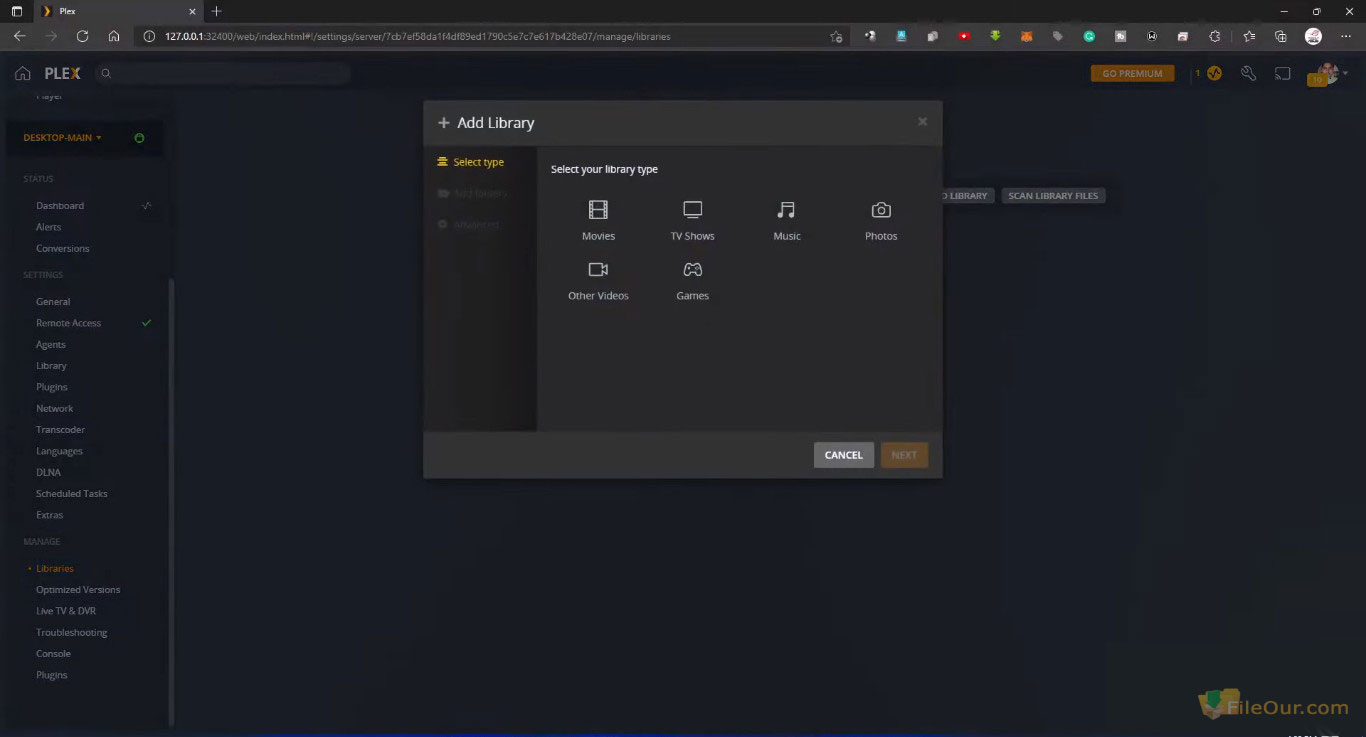Open the first Plugins settings entry
Screen dimensions: 1366x737
pyautogui.click(x=52, y=387)
